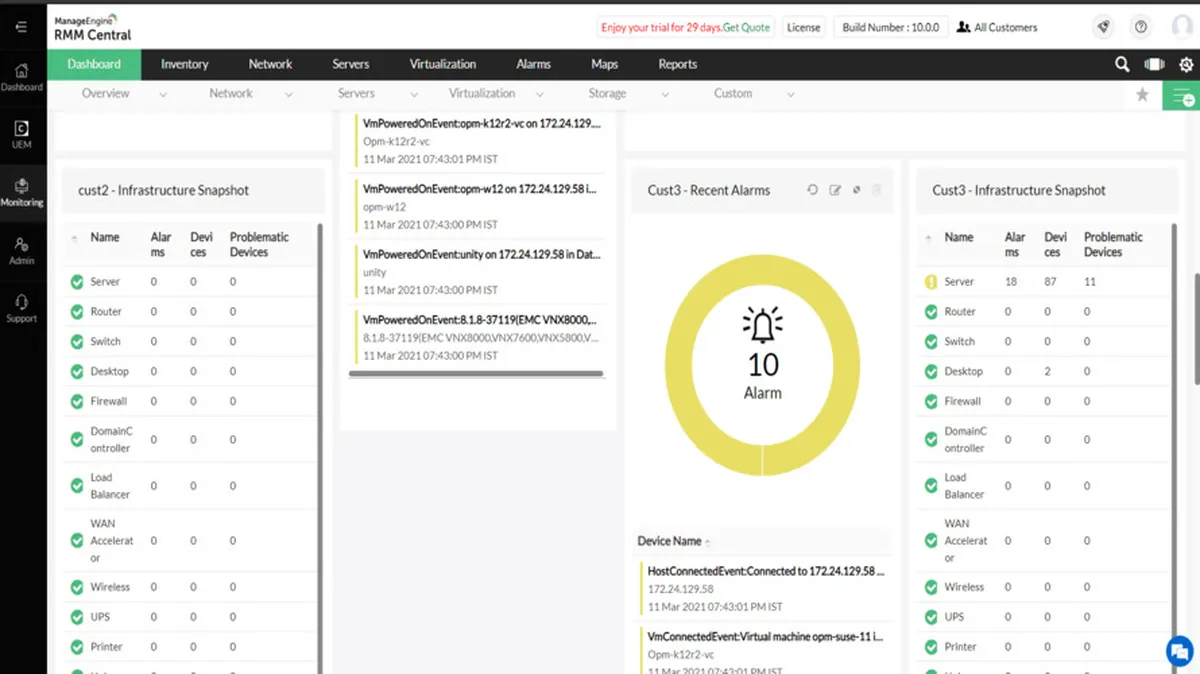Open the Maps tab
Image resolution: width=1200 pixels, height=674 pixels.
click(605, 64)
